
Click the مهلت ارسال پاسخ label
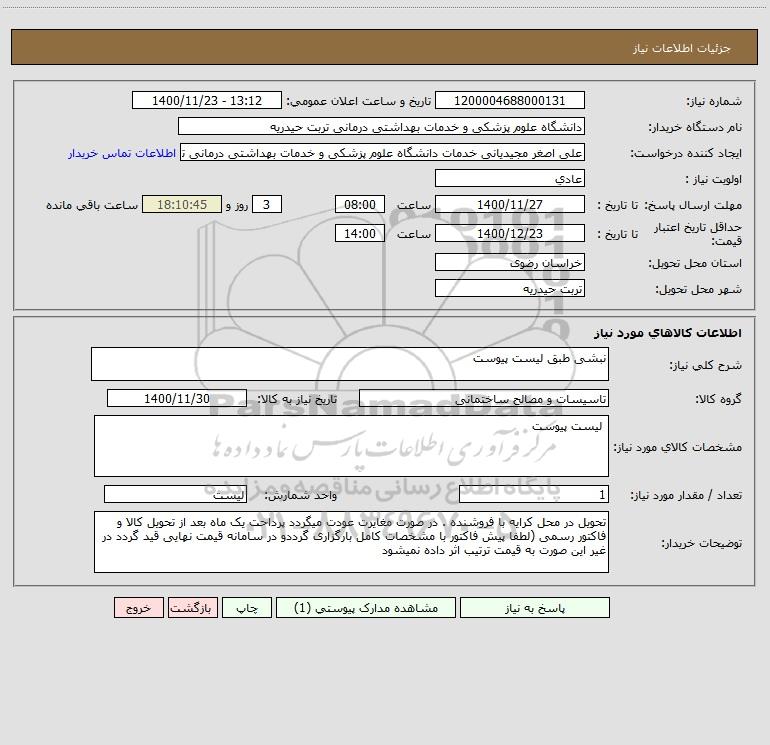tap(693, 206)
